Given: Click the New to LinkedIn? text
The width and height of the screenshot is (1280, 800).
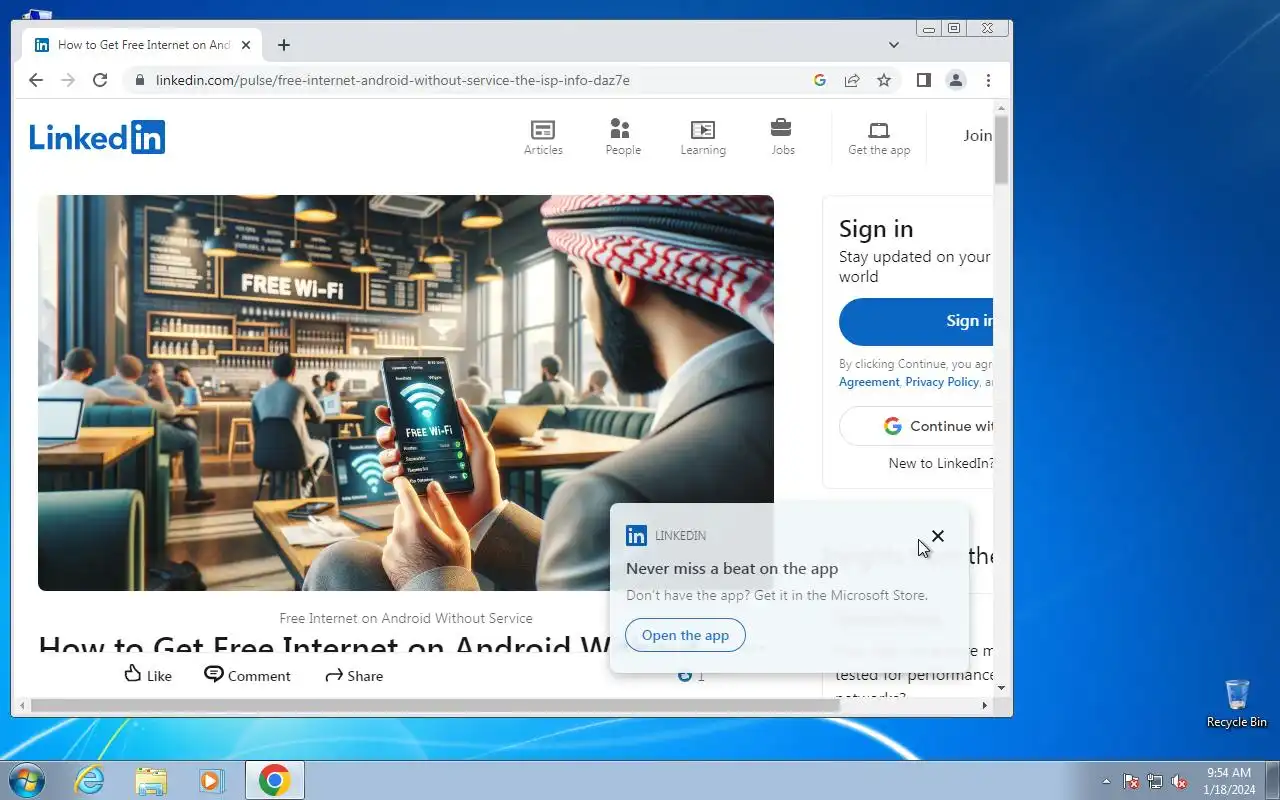Looking at the screenshot, I should [941, 463].
